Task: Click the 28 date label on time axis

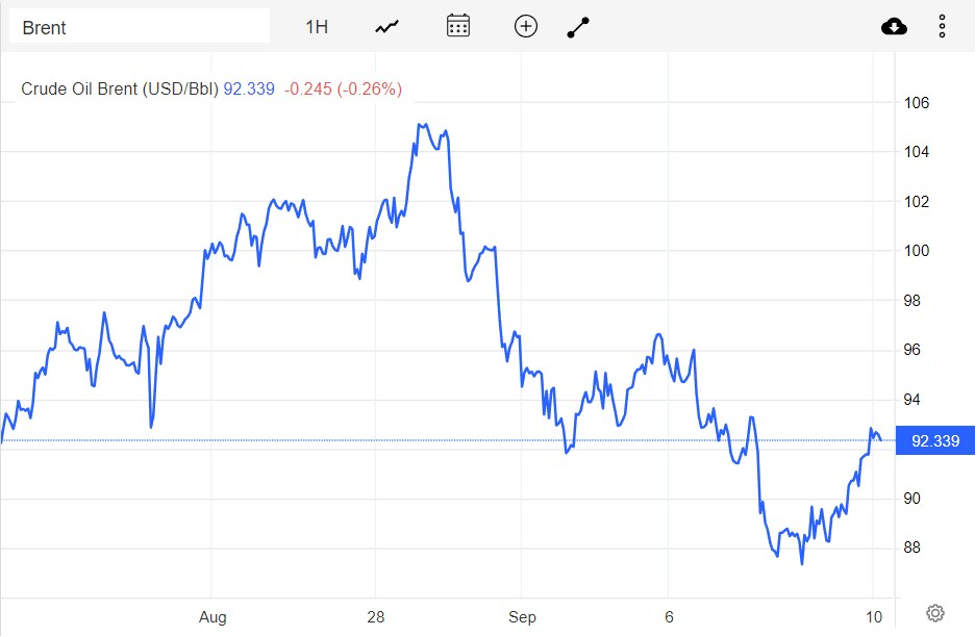Action: pyautogui.click(x=376, y=617)
